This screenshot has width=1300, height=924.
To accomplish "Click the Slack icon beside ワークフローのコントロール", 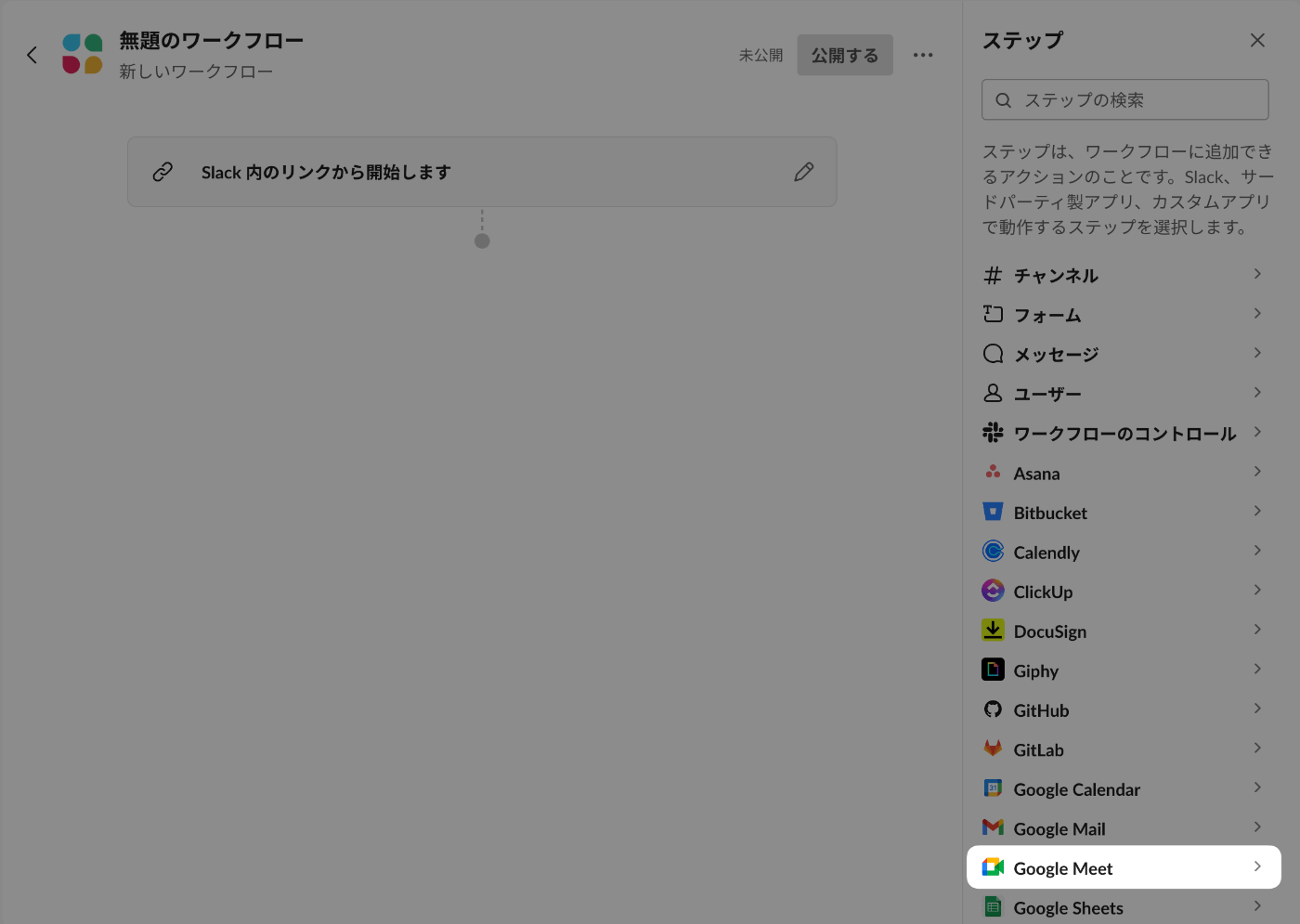I will click(993, 433).
